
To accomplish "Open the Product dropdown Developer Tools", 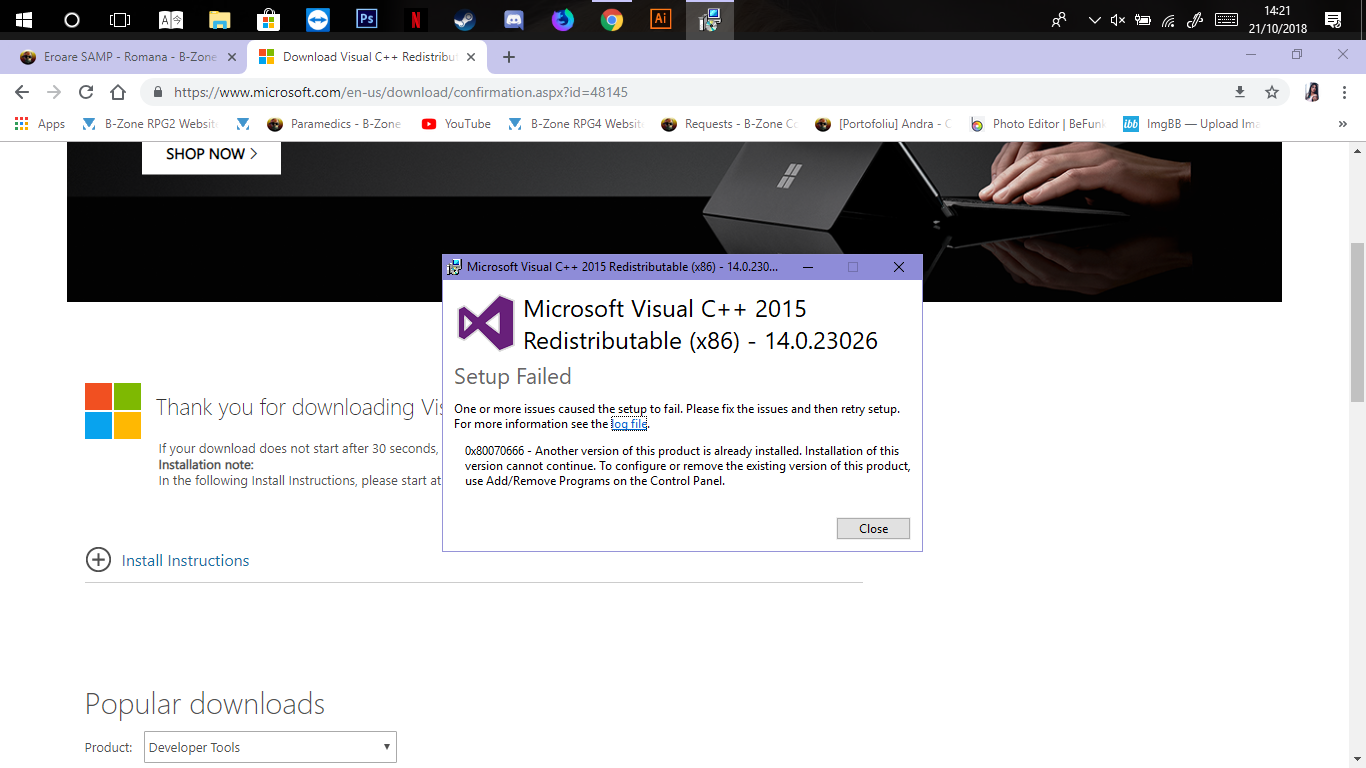I will click(270, 747).
